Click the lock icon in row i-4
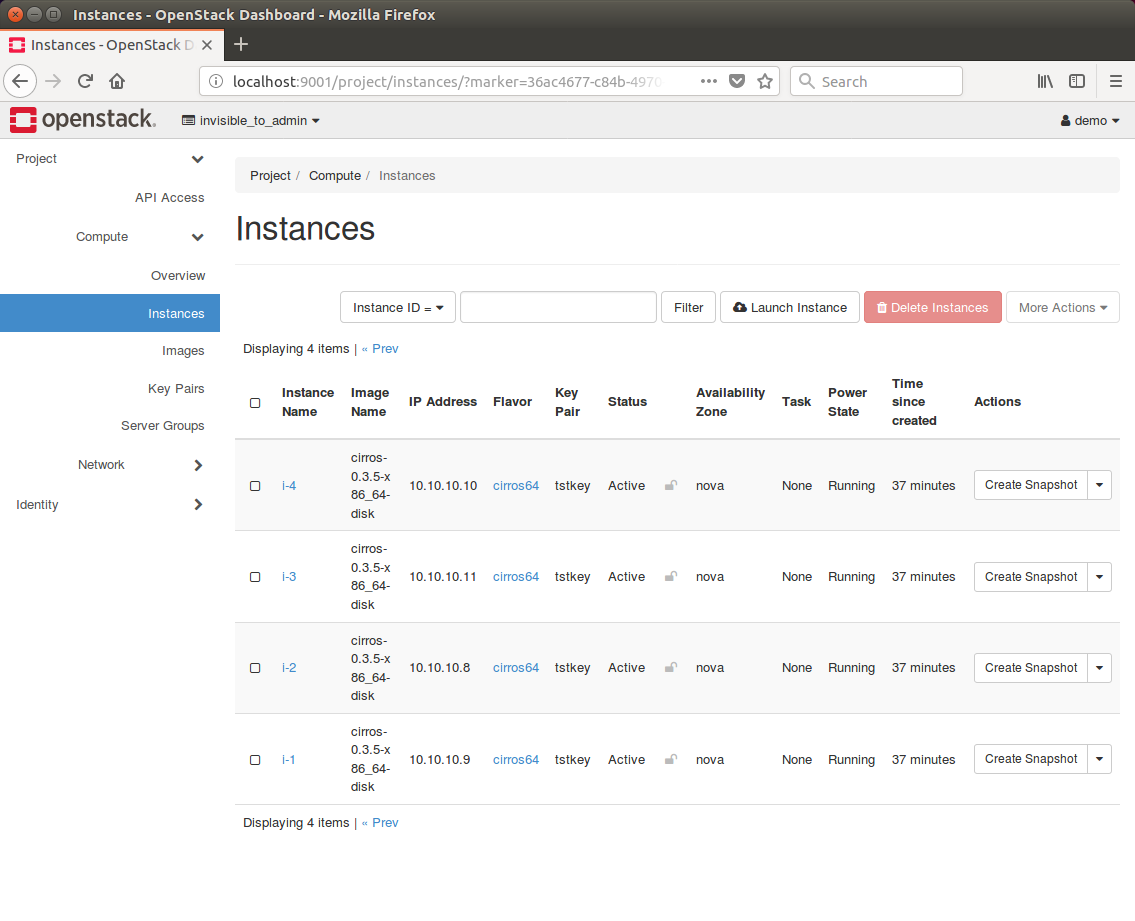Screen dimensions: 1135x921 [x=671, y=485]
